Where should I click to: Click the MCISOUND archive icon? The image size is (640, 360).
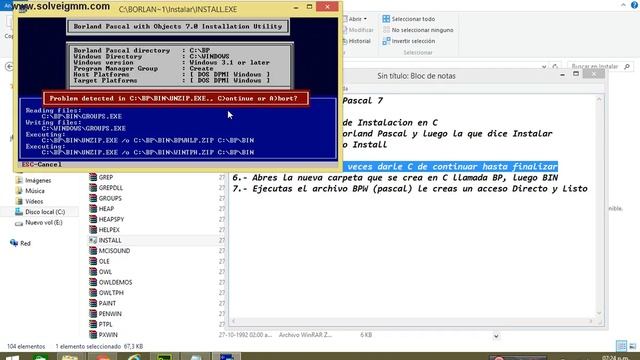tap(93, 251)
